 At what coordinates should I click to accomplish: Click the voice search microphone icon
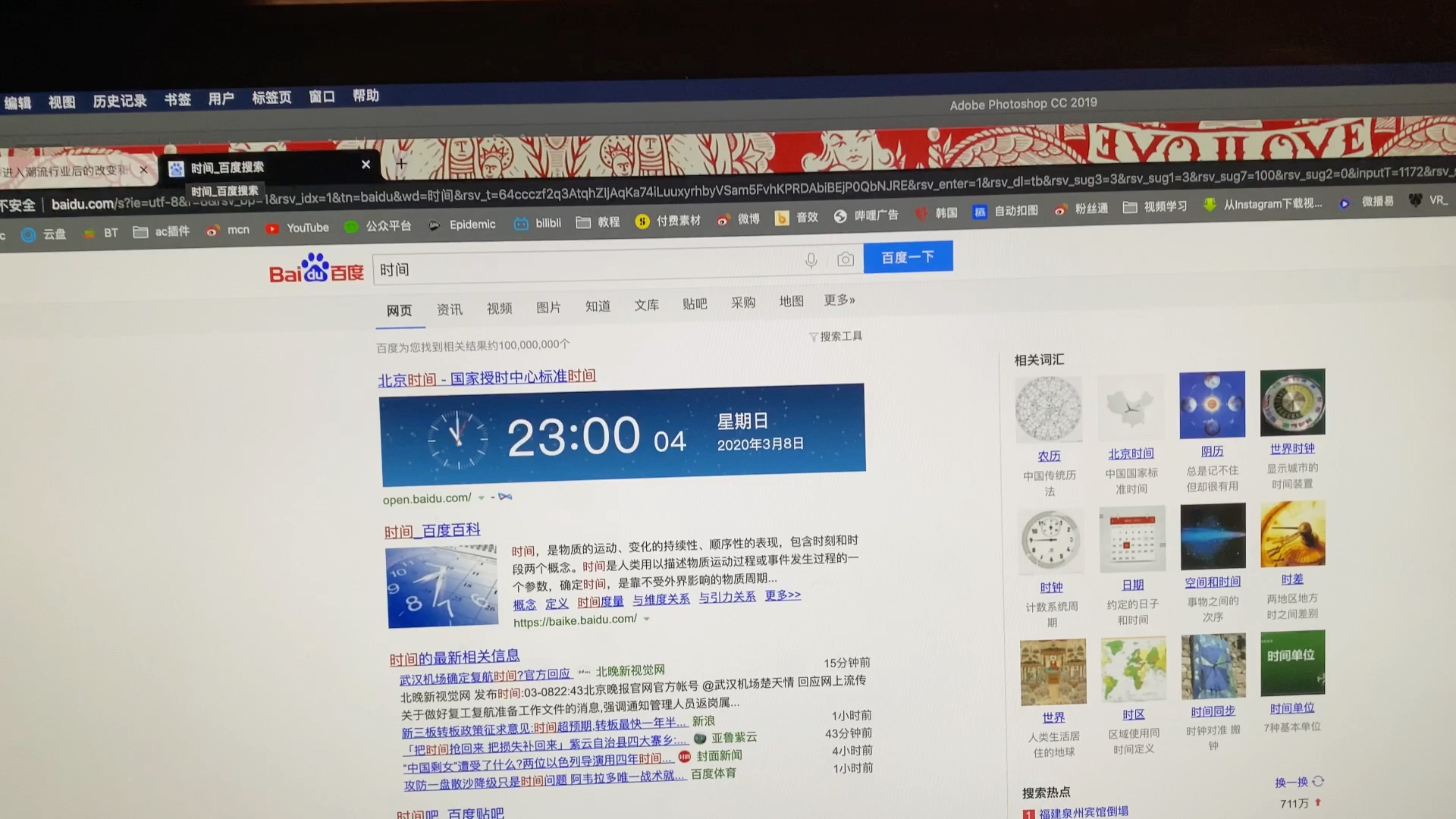[x=811, y=261]
